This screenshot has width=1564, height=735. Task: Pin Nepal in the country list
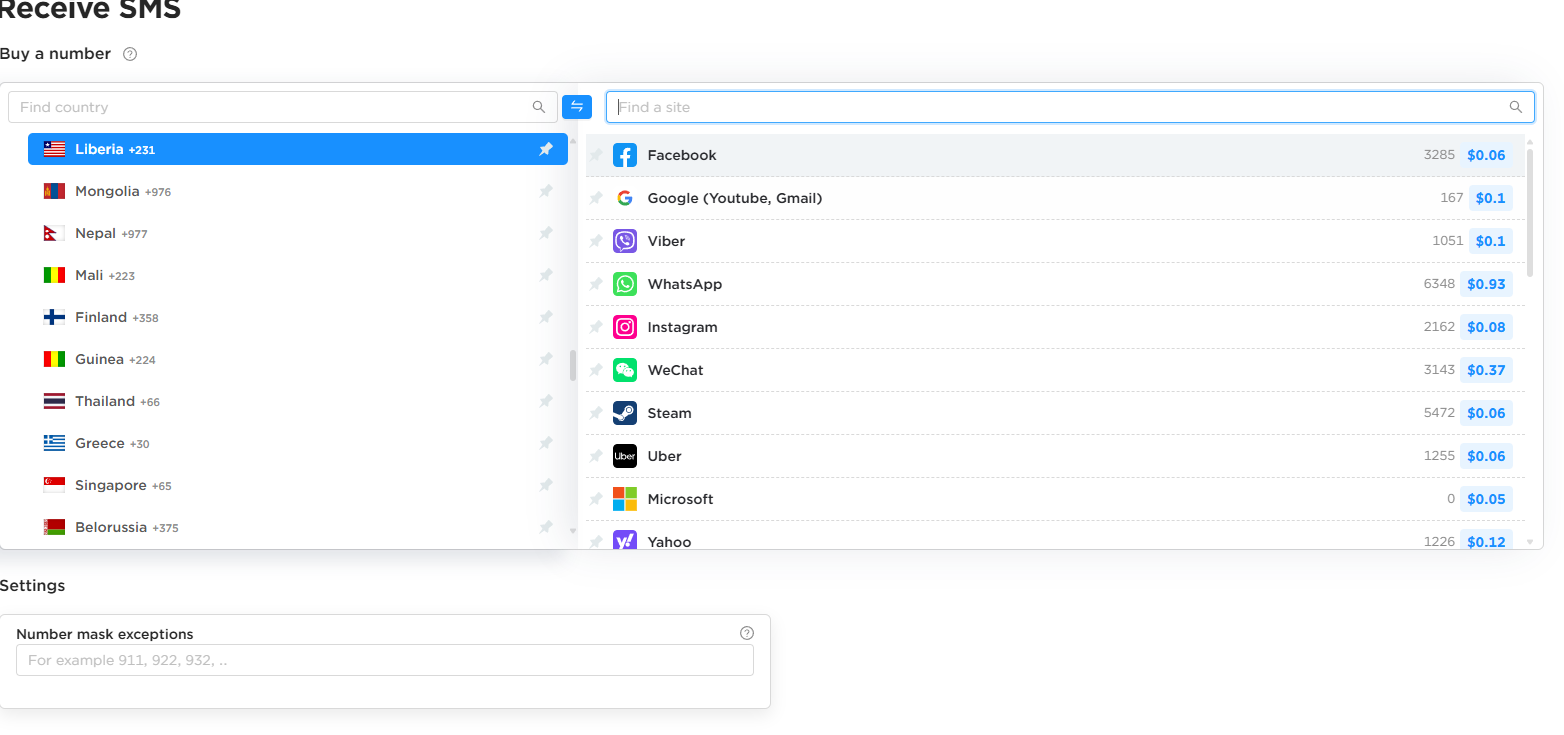(x=546, y=233)
